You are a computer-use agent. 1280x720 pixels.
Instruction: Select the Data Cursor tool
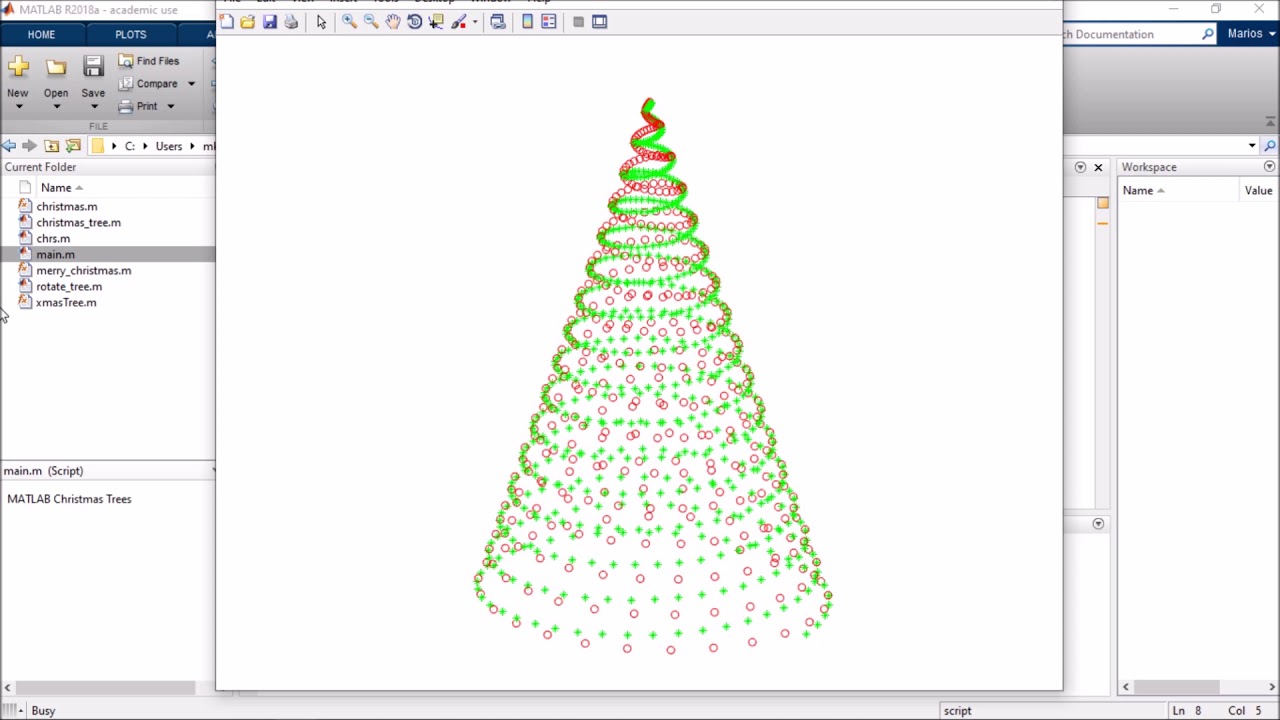coord(436,22)
